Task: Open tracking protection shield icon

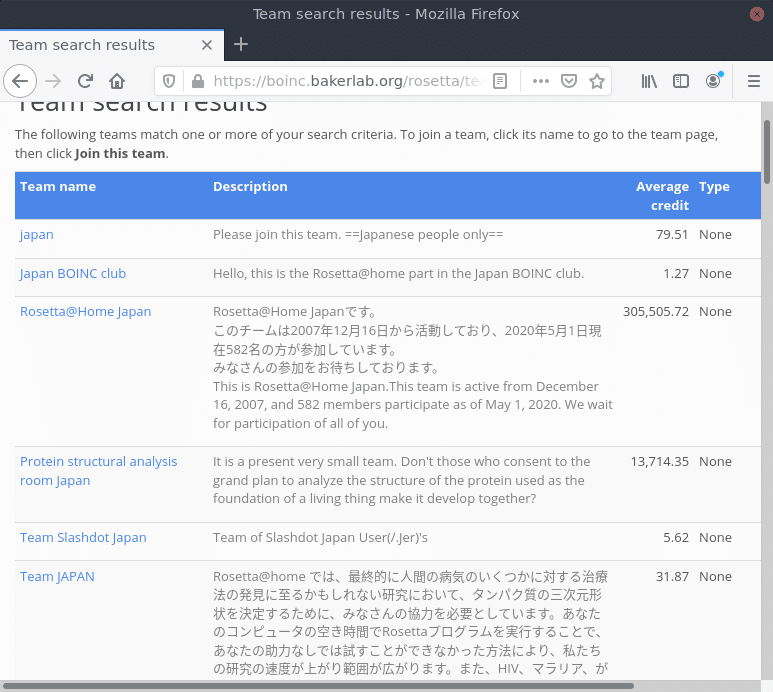Action: [169, 81]
